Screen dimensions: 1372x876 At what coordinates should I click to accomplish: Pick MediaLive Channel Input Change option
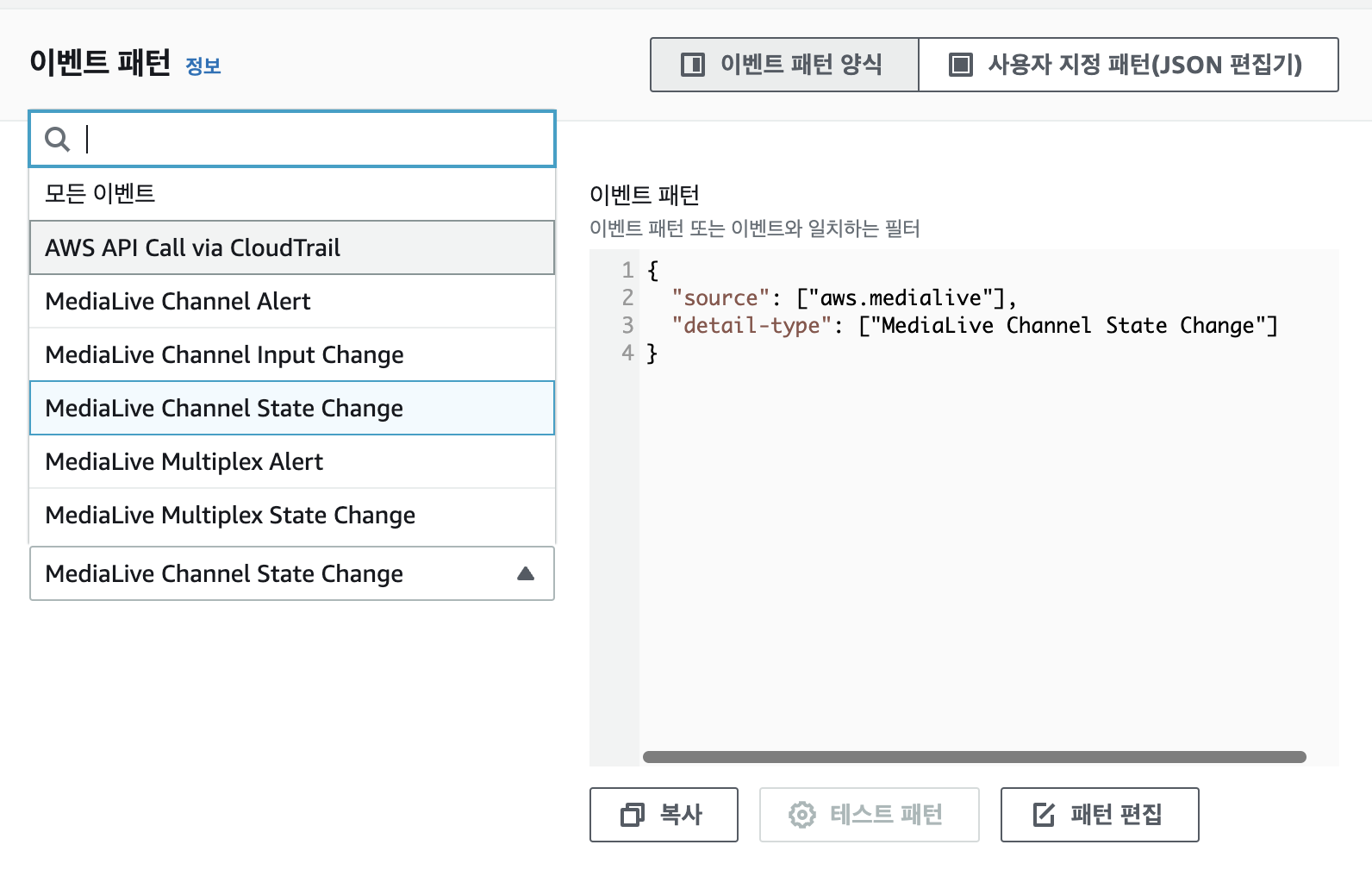point(292,354)
